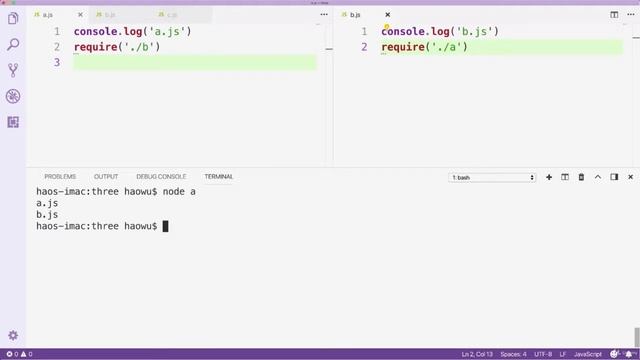Change encoding via UTF-8 status item

tap(543, 354)
